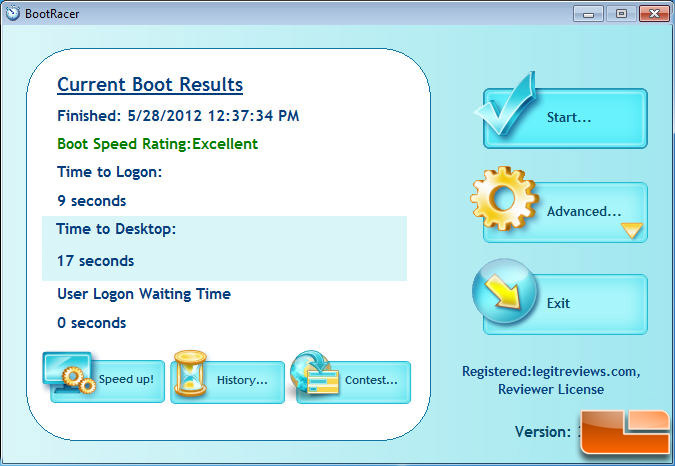Click the monitor-with-gears Speed up icon
Viewport: 675px width, 466px height.
(x=69, y=373)
